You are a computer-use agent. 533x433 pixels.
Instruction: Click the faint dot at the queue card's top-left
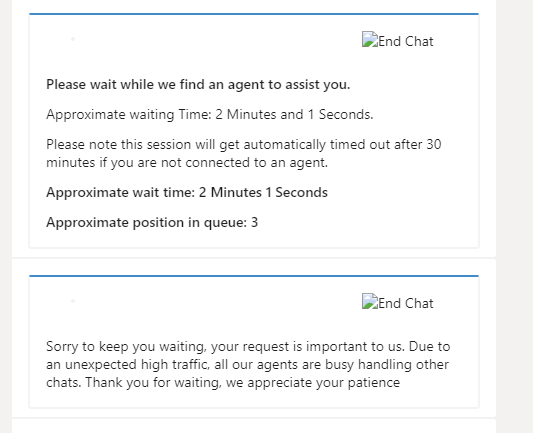click(x=73, y=39)
